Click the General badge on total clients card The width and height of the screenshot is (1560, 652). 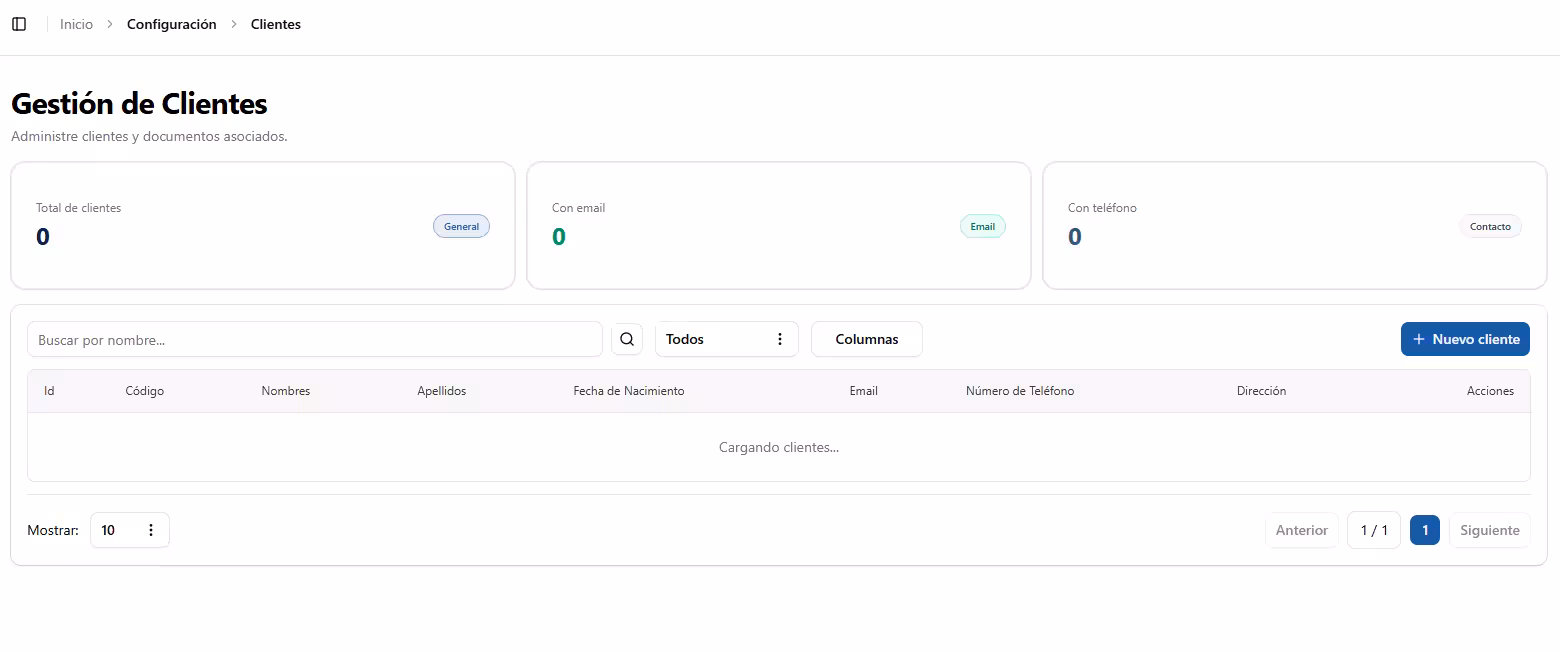tap(461, 226)
